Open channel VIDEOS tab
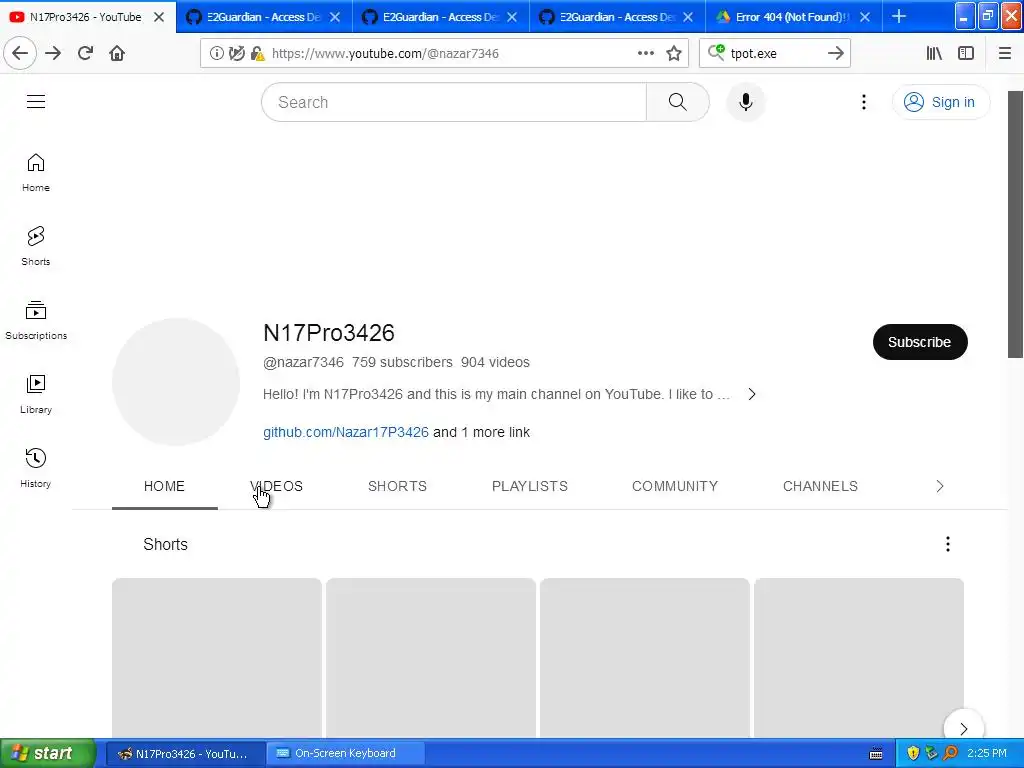The image size is (1024, 768). coord(276,486)
